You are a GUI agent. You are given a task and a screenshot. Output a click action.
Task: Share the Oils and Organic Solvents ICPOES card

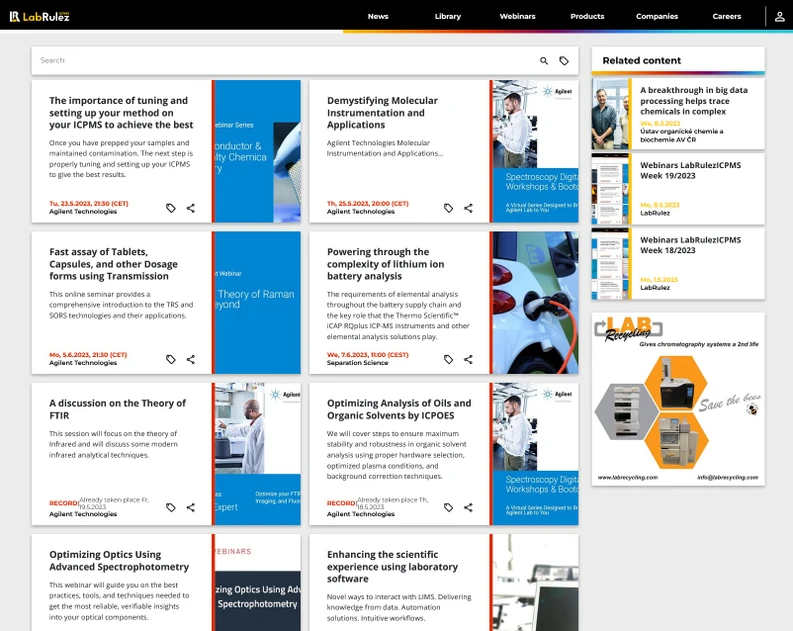[468, 507]
